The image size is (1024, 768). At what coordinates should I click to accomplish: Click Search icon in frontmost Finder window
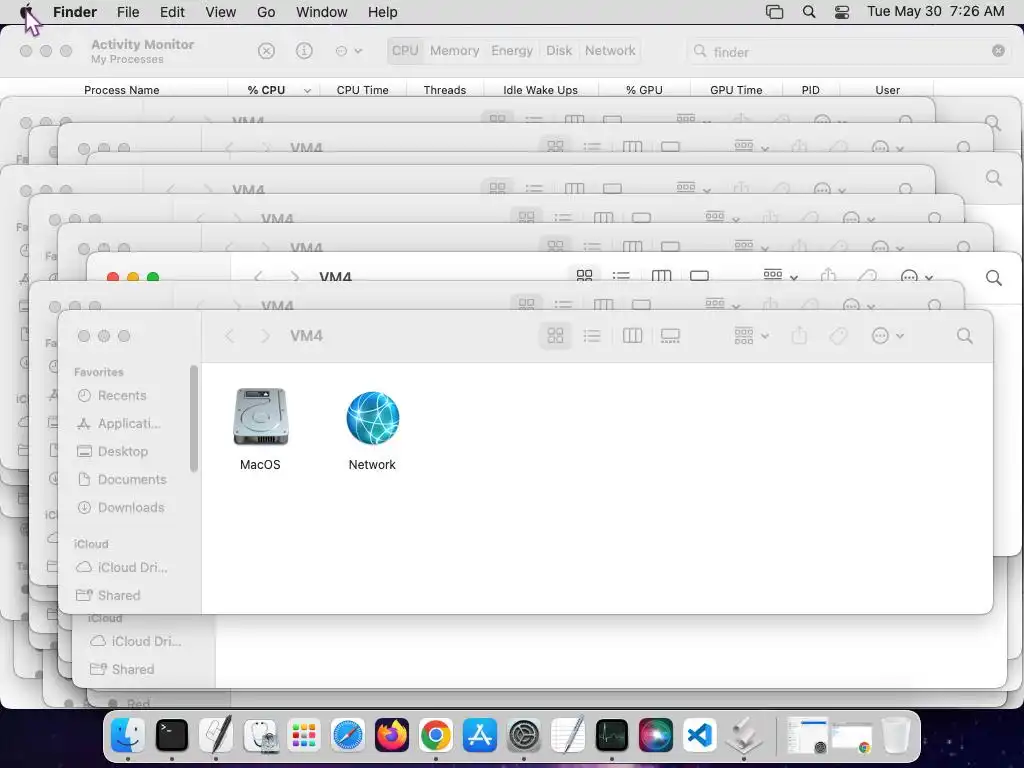click(x=965, y=336)
